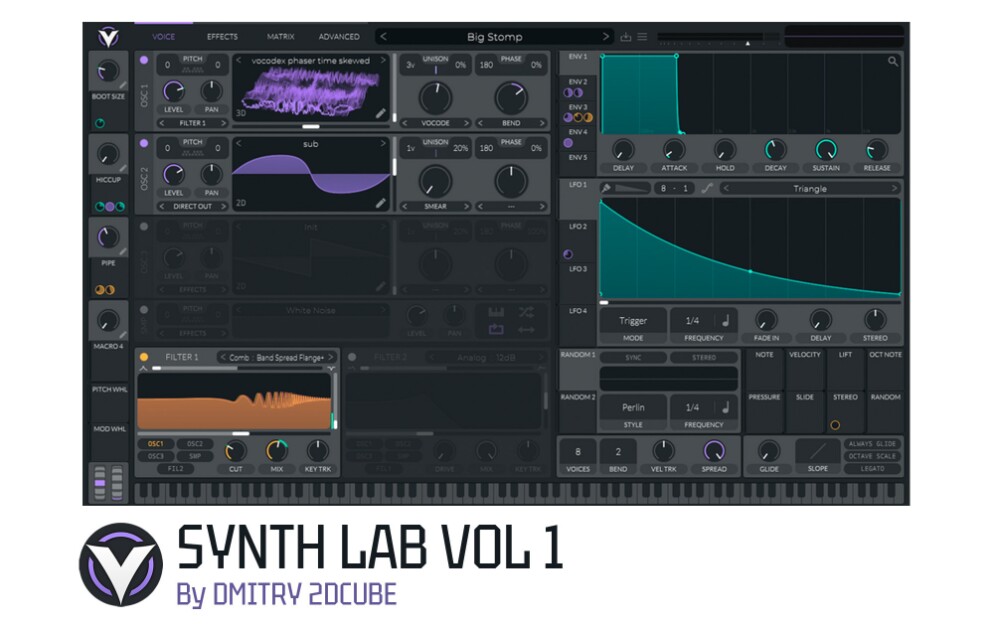This screenshot has width=994, height=630.
Task: Click the SYNC button in Random 1
Action: (x=633, y=357)
